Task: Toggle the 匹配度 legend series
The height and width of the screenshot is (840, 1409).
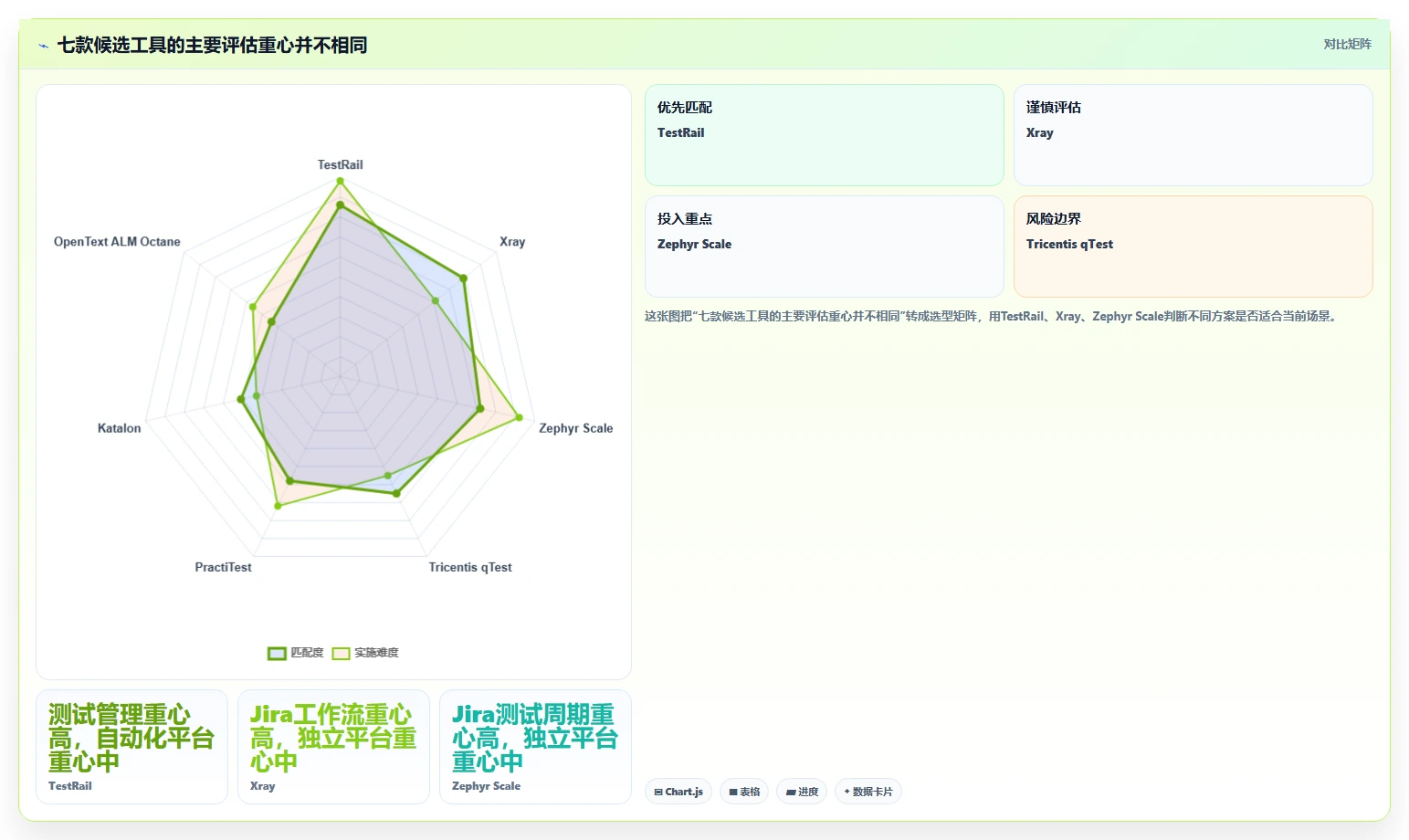Action: point(295,653)
